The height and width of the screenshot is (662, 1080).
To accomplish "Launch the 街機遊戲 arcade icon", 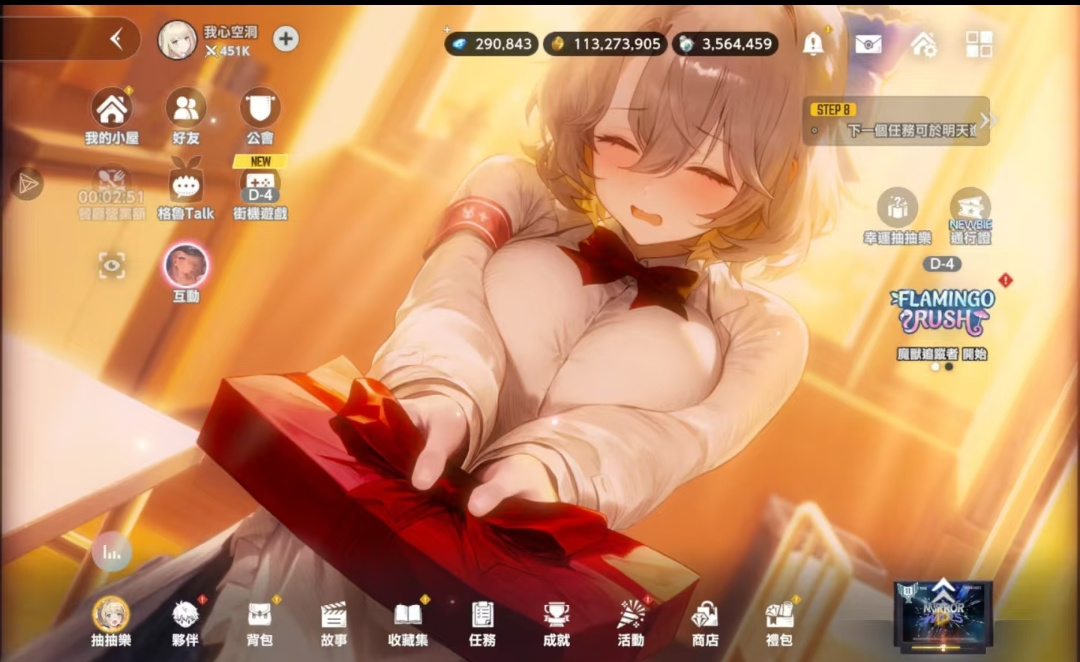I will pos(260,189).
